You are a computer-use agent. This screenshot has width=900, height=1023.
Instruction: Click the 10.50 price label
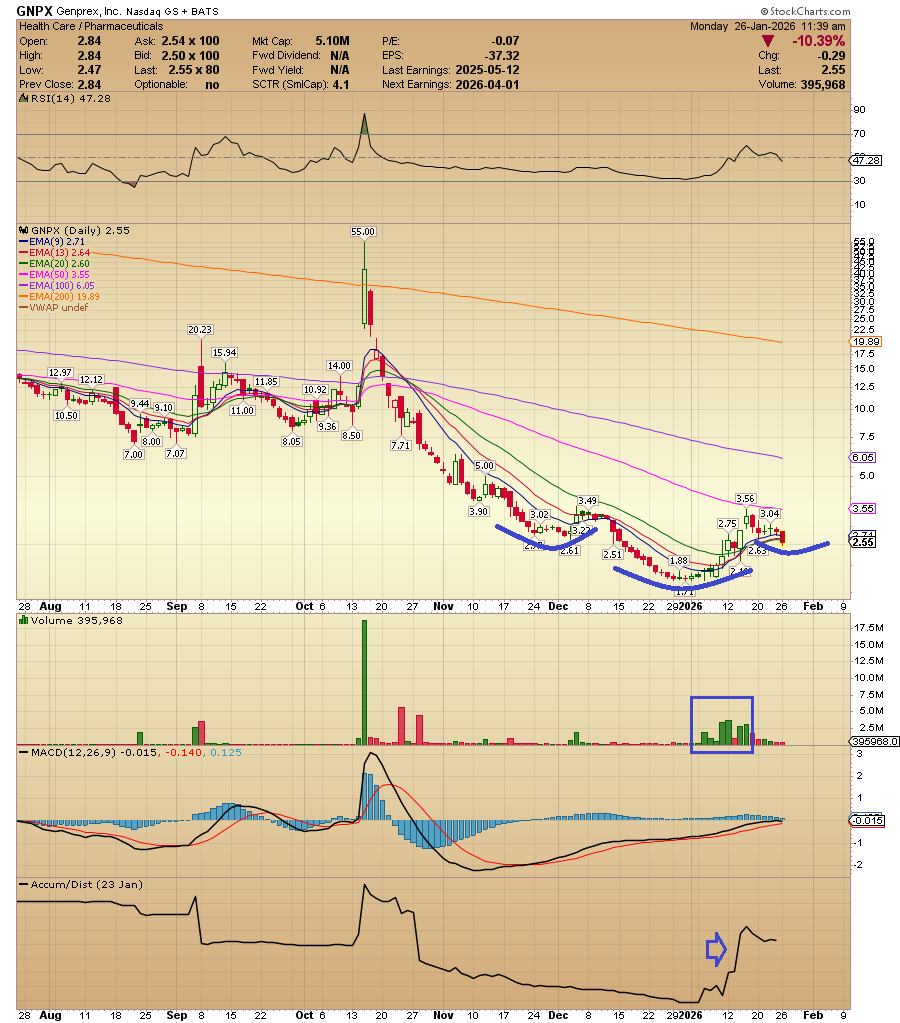coord(67,416)
